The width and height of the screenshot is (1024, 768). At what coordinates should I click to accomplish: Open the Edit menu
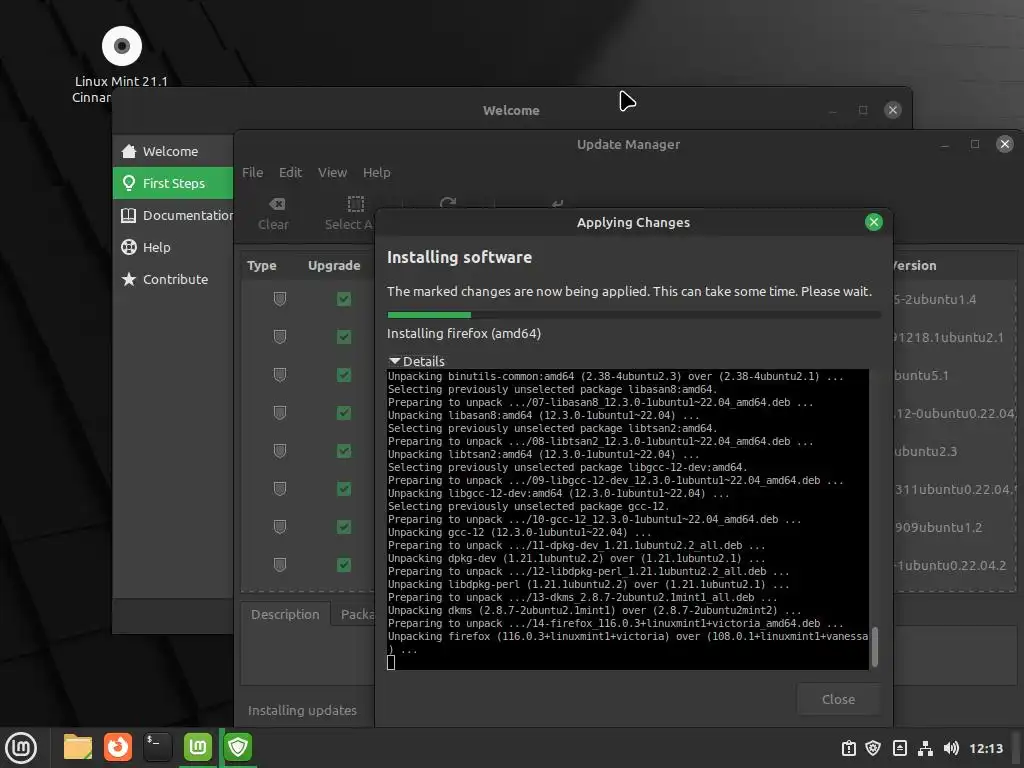pos(290,172)
